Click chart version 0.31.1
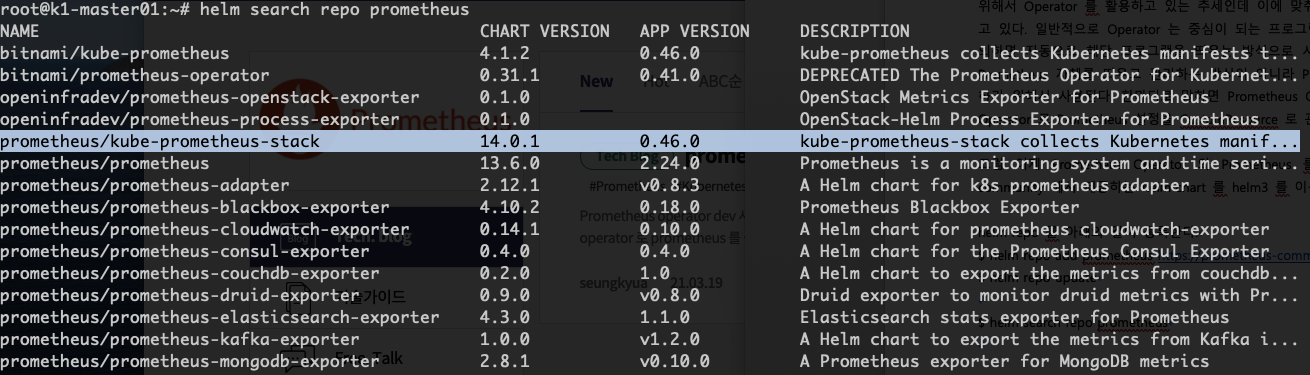Image resolution: width=1310 pixels, height=375 pixels. 510,75
